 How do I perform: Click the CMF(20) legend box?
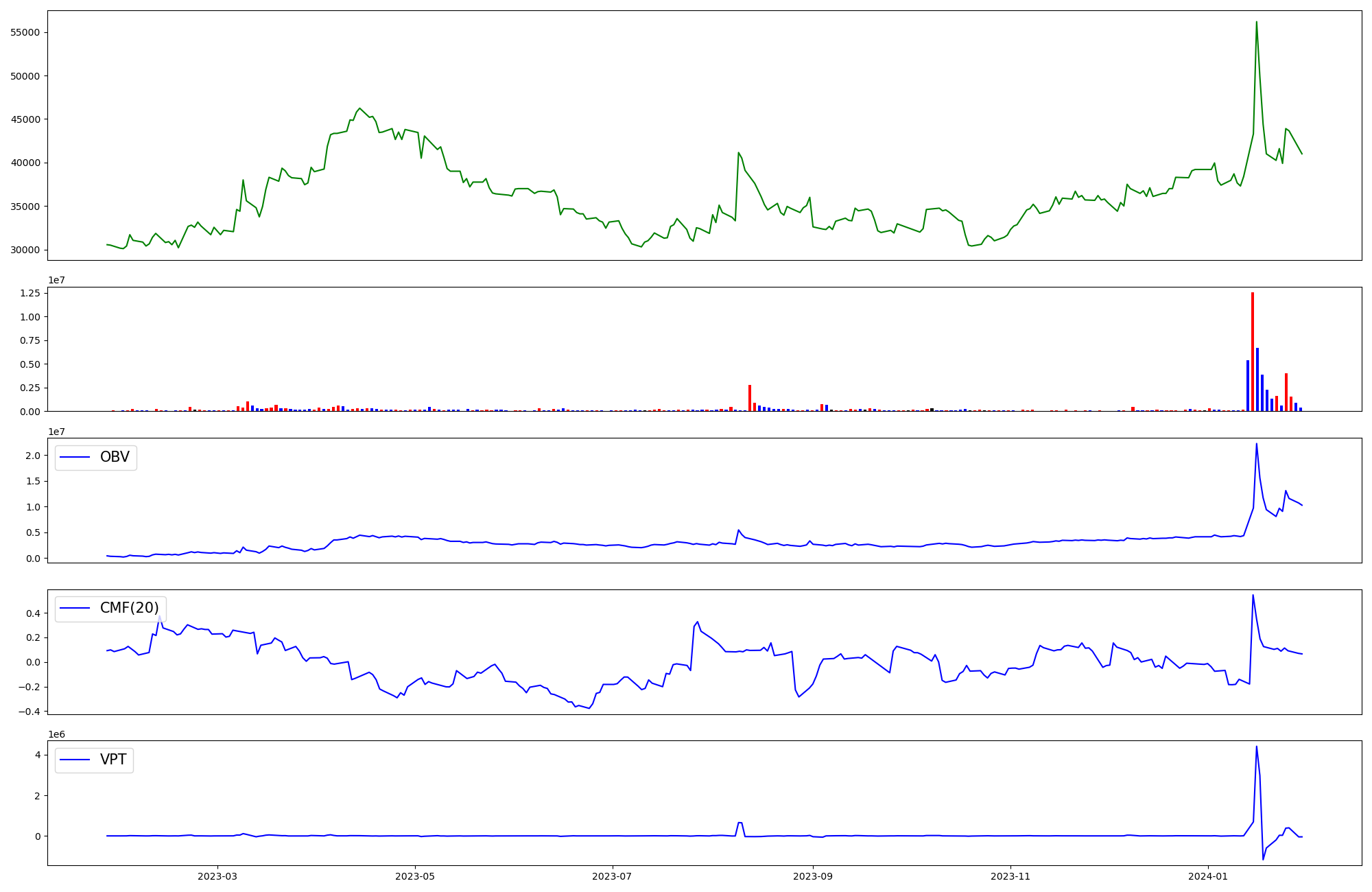(110, 609)
